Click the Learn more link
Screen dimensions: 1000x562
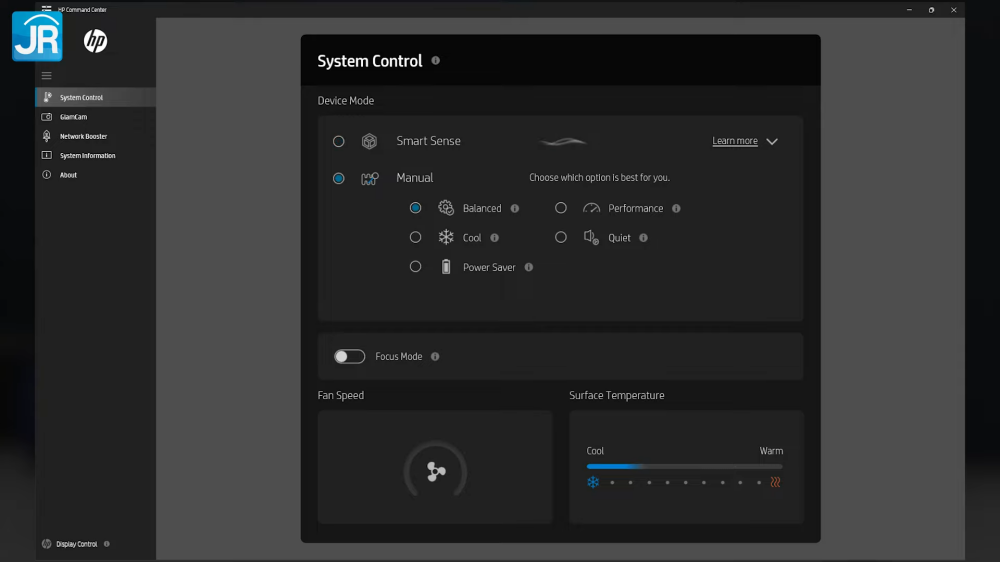735,142
